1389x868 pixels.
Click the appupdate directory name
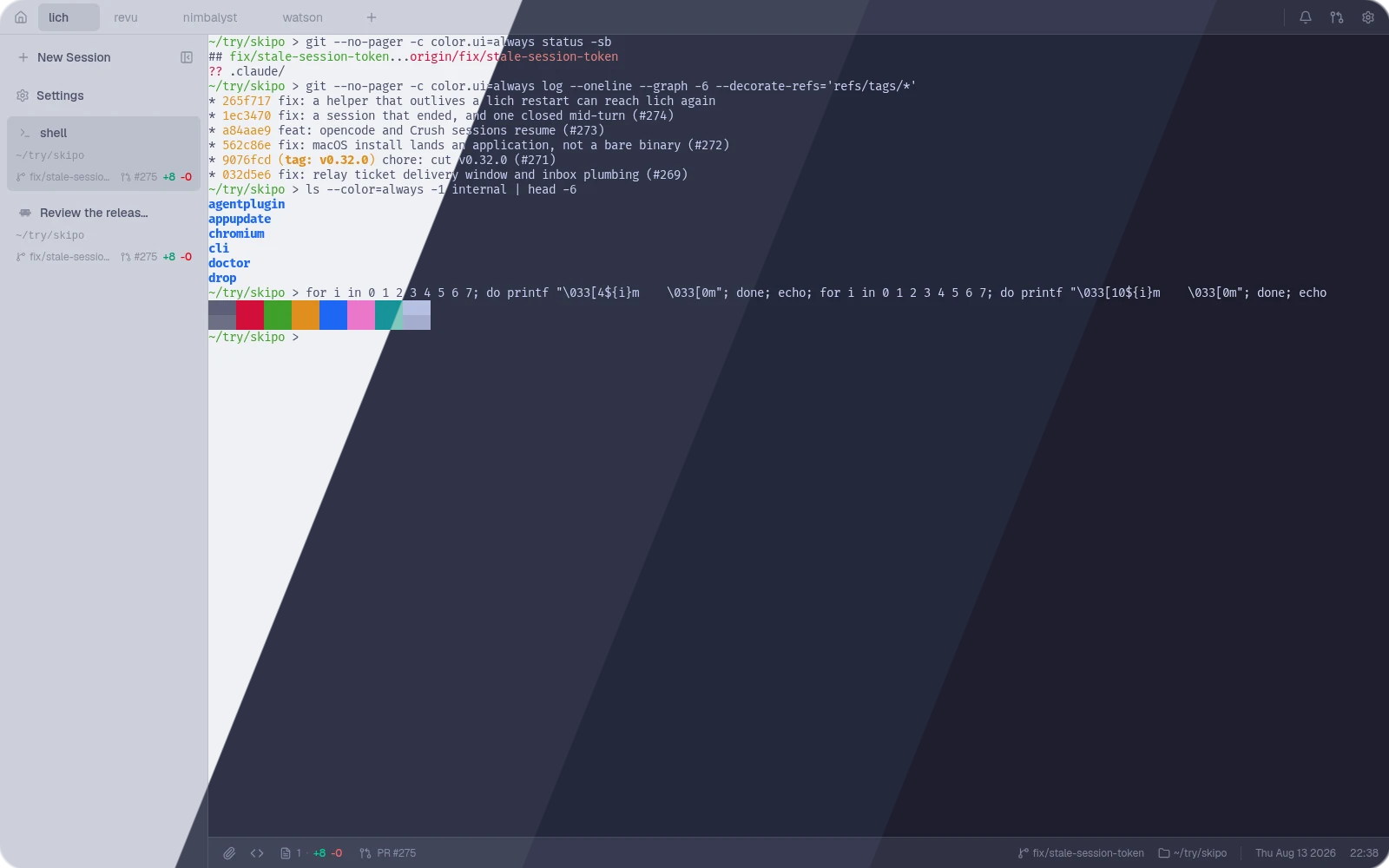(x=240, y=219)
